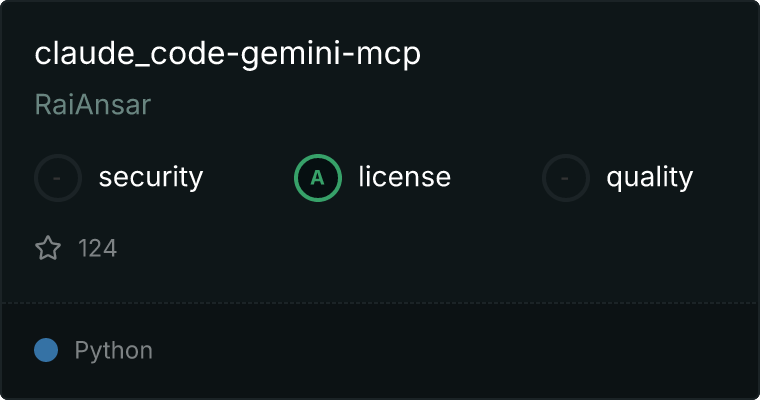Click the "claude_code" part of the title
The height and width of the screenshot is (400, 760).
[129, 53]
